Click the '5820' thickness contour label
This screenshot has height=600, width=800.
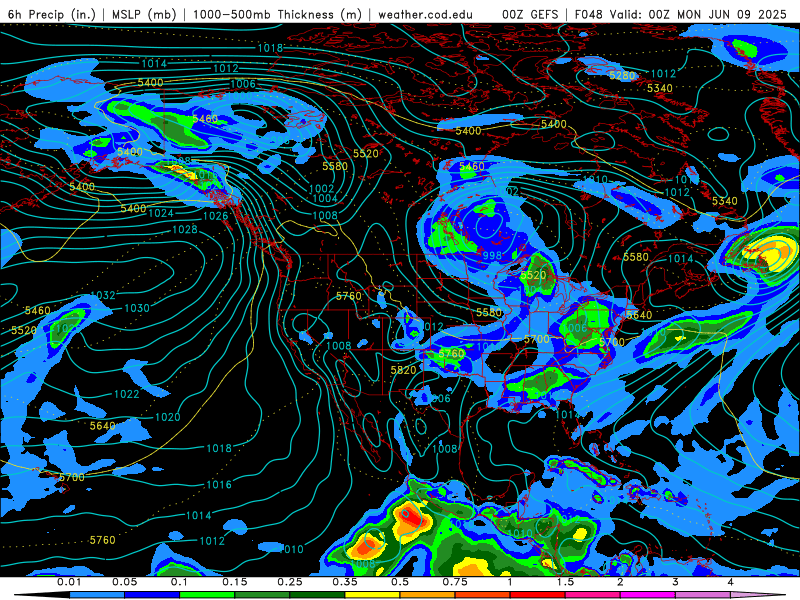click(404, 370)
